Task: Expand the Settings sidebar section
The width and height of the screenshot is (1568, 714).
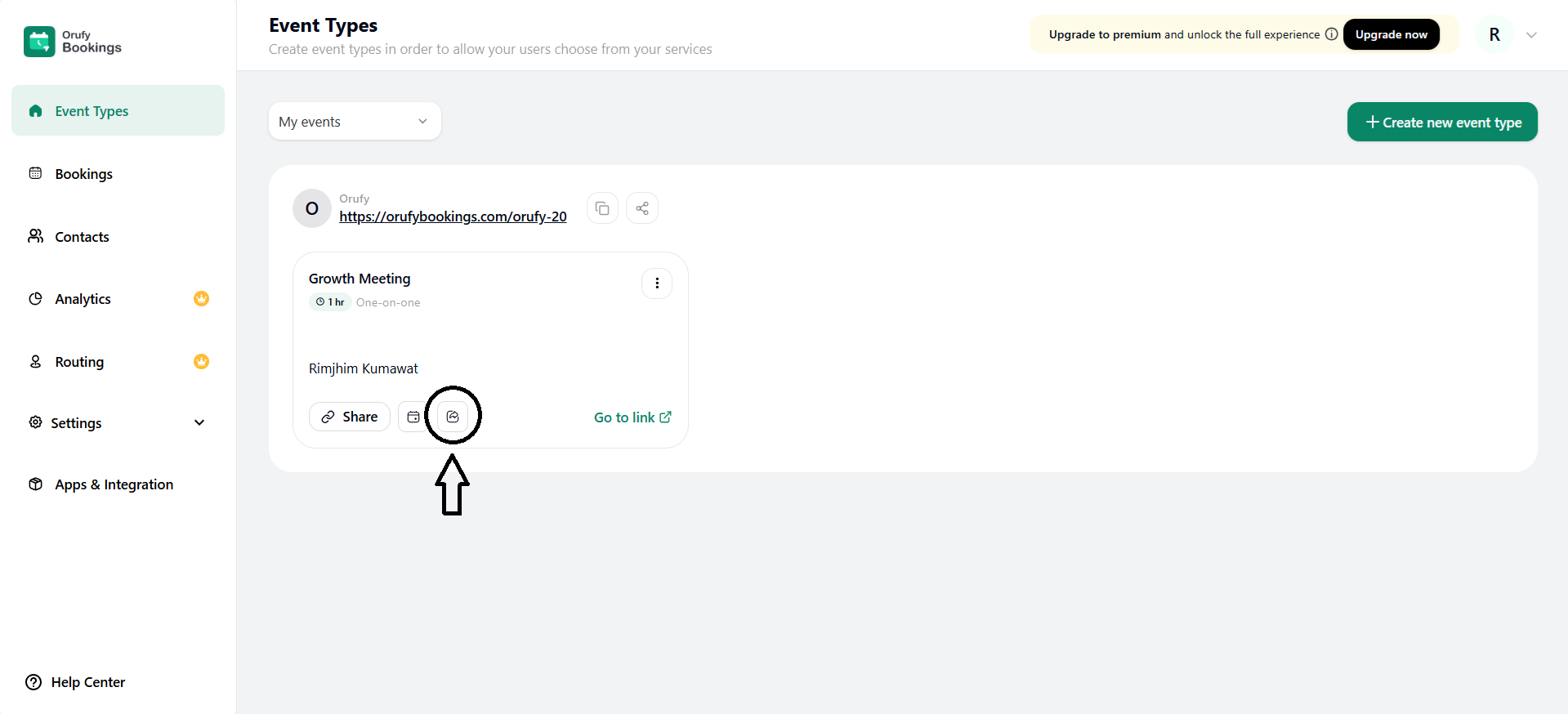Action: point(199,423)
